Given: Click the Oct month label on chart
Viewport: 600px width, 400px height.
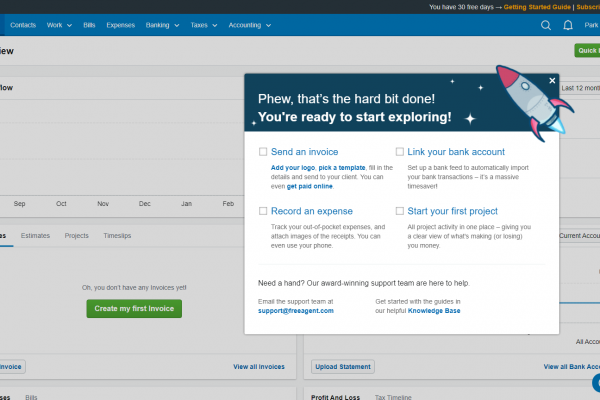Looking at the screenshot, I should 61,204.
